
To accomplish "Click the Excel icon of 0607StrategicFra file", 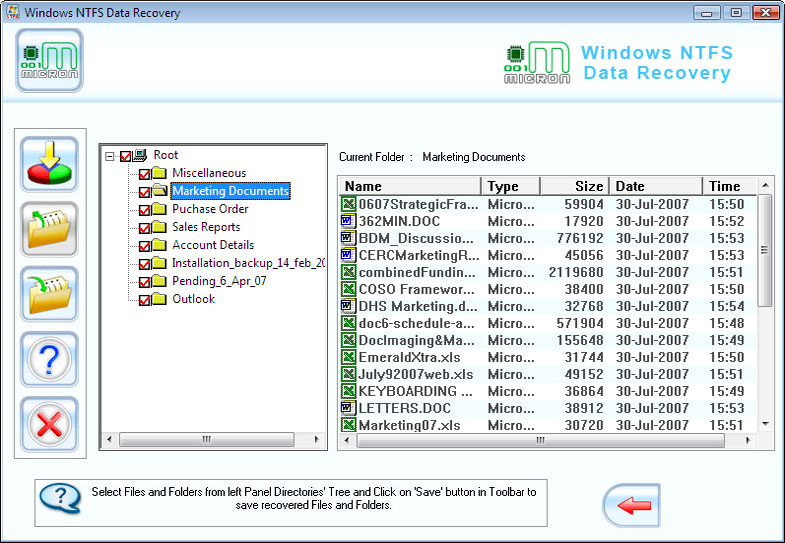I will pyautogui.click(x=348, y=204).
